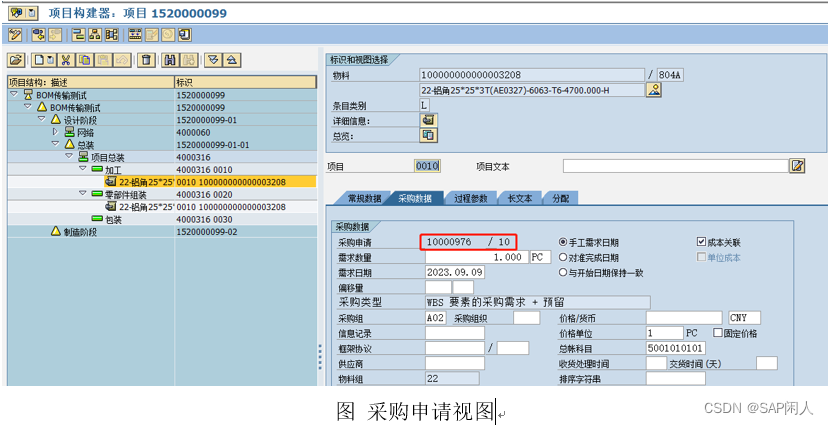Click the 供应商 input field
The width and height of the screenshot is (829, 425).
(455, 364)
